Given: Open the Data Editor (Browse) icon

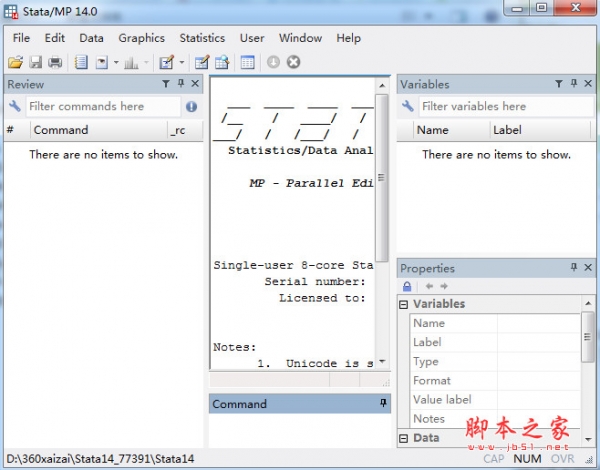Looking at the screenshot, I should tap(222, 62).
